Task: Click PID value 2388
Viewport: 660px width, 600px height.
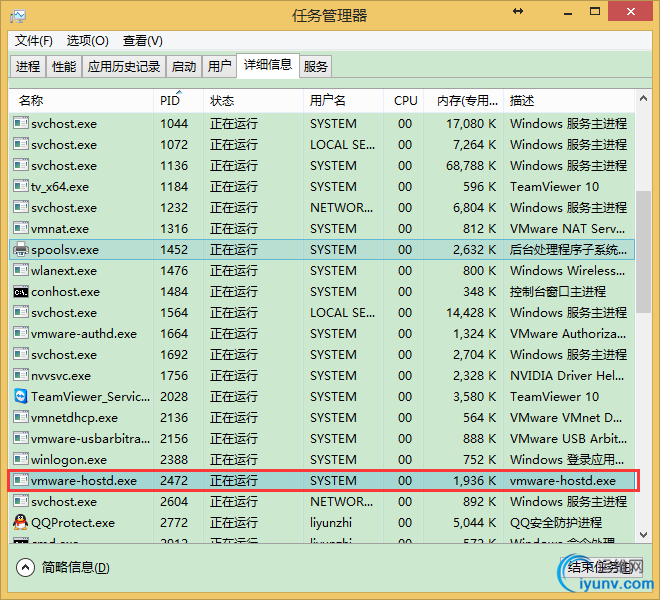Action: [174, 459]
